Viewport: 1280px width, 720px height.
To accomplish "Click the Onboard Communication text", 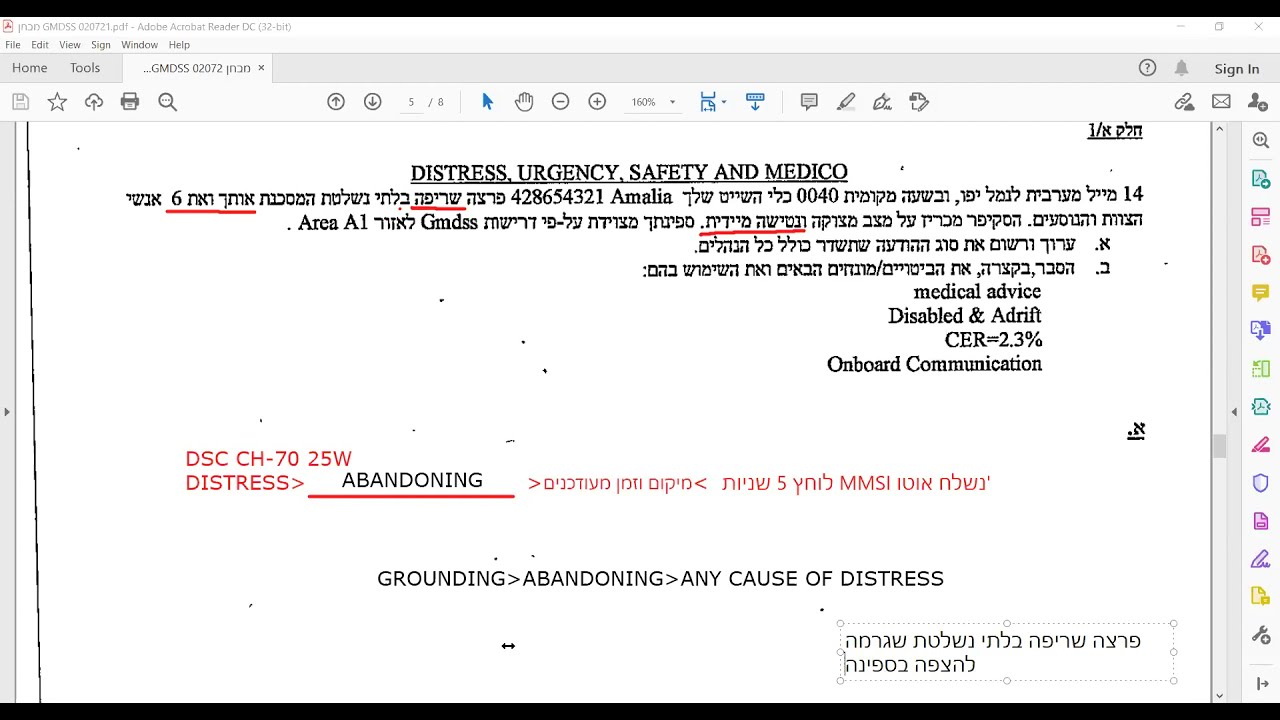I will point(934,364).
